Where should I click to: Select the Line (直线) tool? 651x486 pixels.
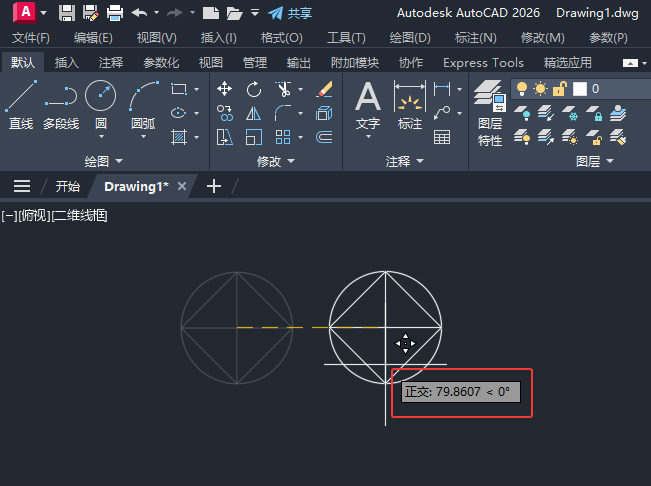21,104
